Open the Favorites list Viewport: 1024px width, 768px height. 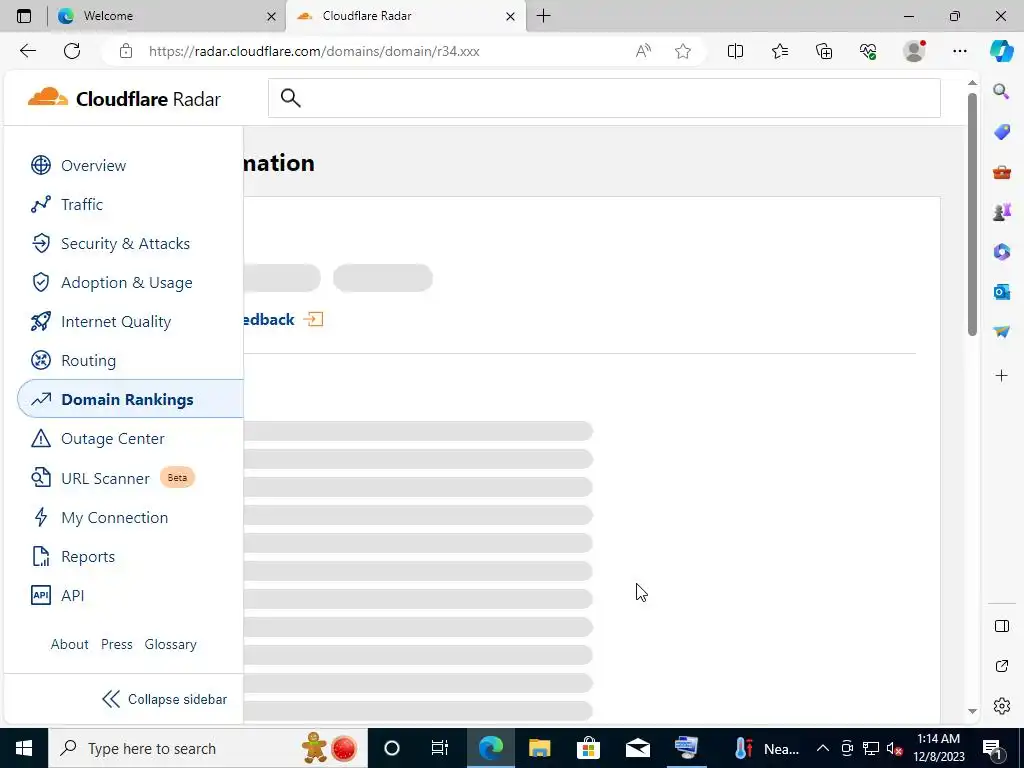click(x=780, y=51)
